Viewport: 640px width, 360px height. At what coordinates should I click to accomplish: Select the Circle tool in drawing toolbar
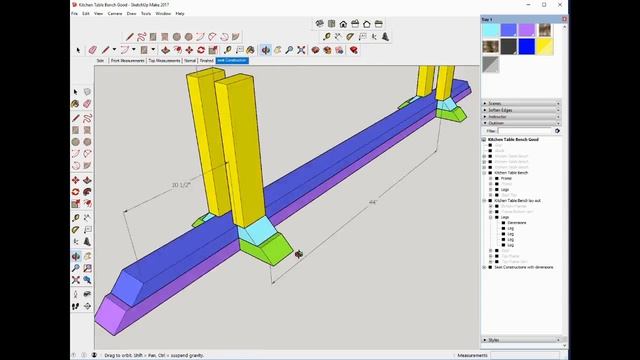click(176, 37)
